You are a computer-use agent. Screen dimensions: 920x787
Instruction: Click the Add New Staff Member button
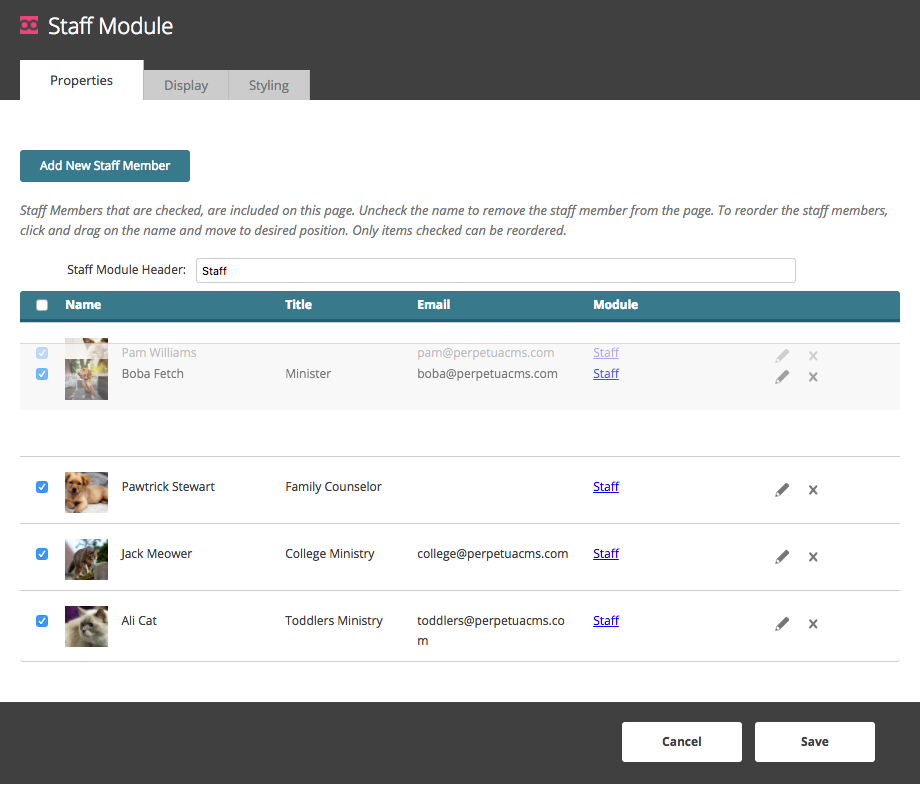click(105, 166)
